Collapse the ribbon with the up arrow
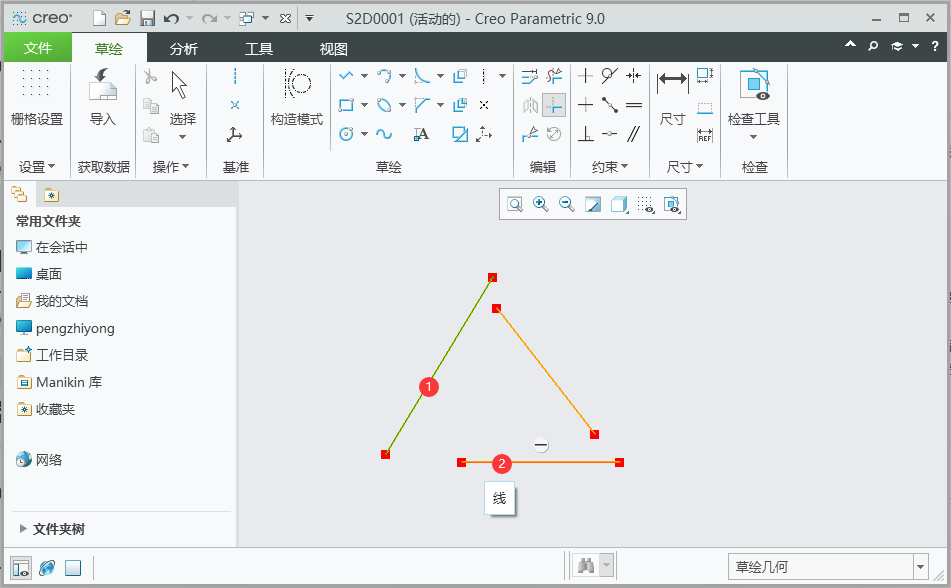 tap(850, 45)
